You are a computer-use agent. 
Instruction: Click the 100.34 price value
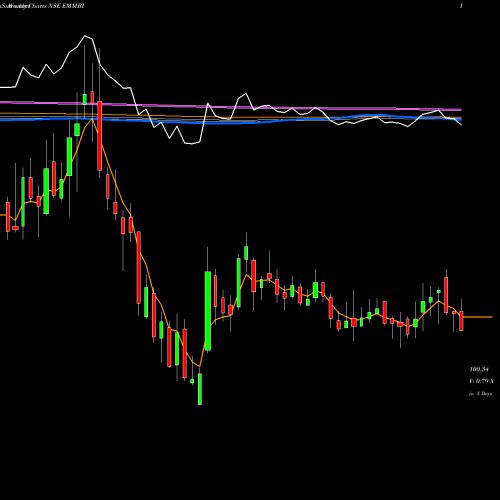pyautogui.click(x=479, y=369)
